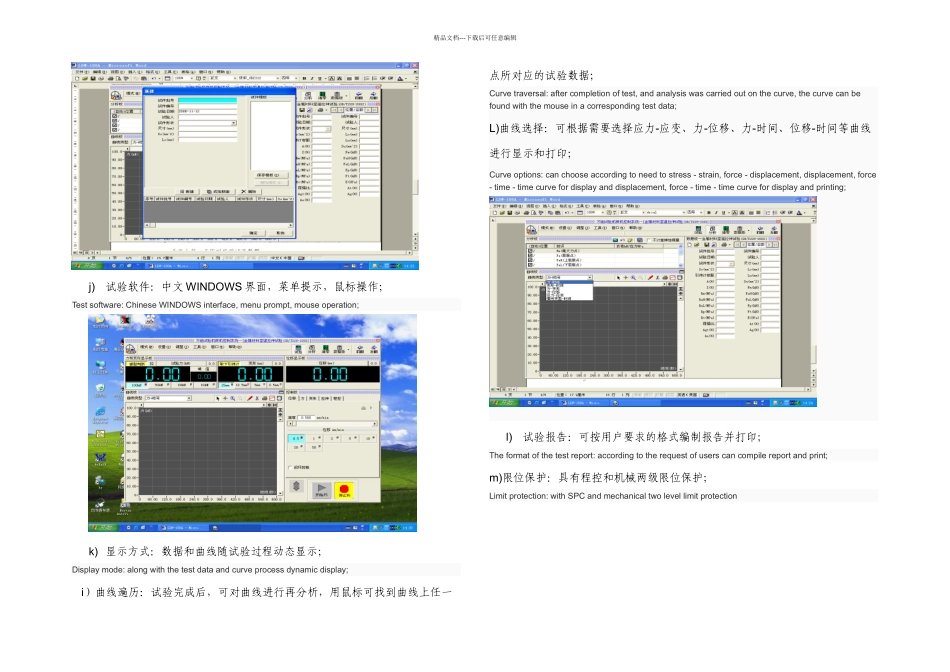
Task: Click 取消 button in New dialog
Action: 281,233
